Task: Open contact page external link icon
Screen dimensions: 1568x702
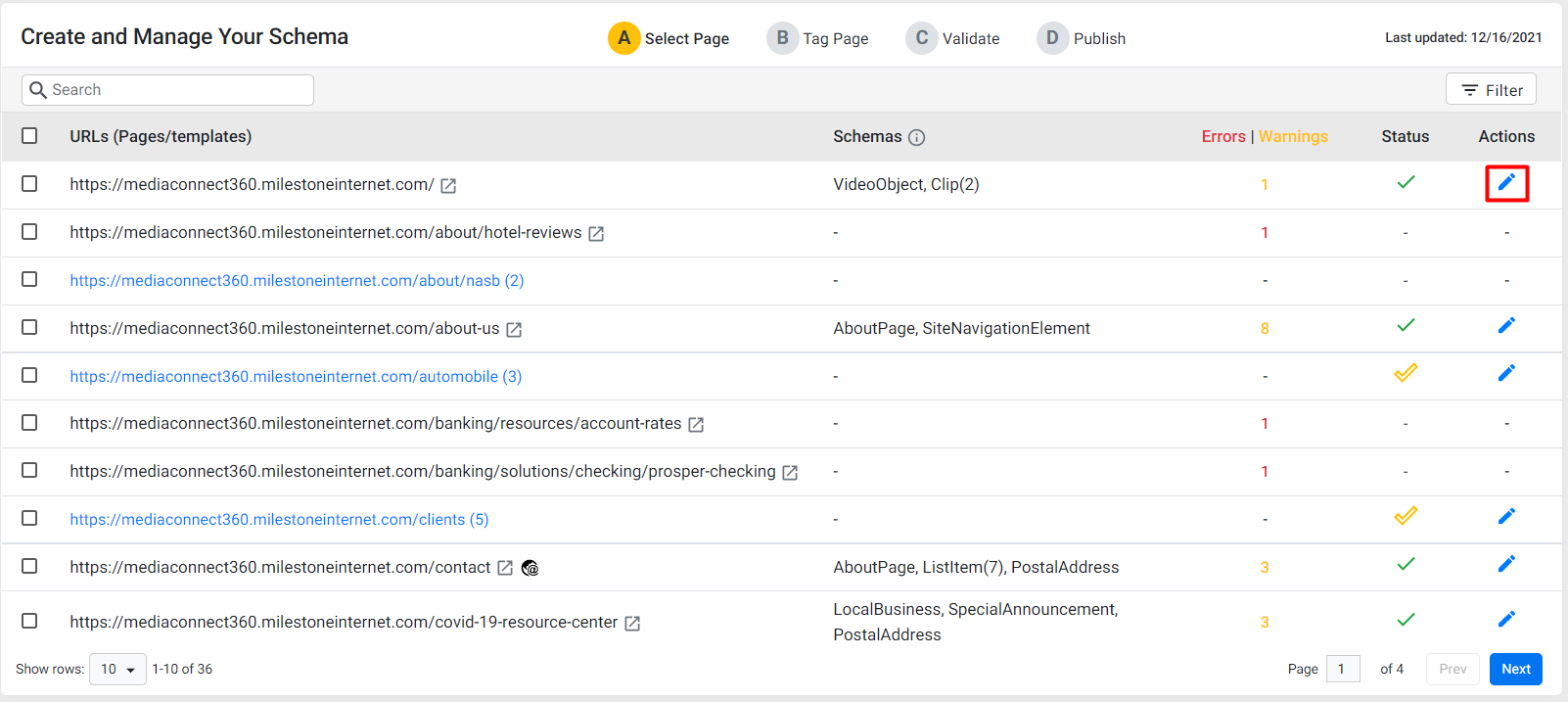Action: click(x=505, y=568)
